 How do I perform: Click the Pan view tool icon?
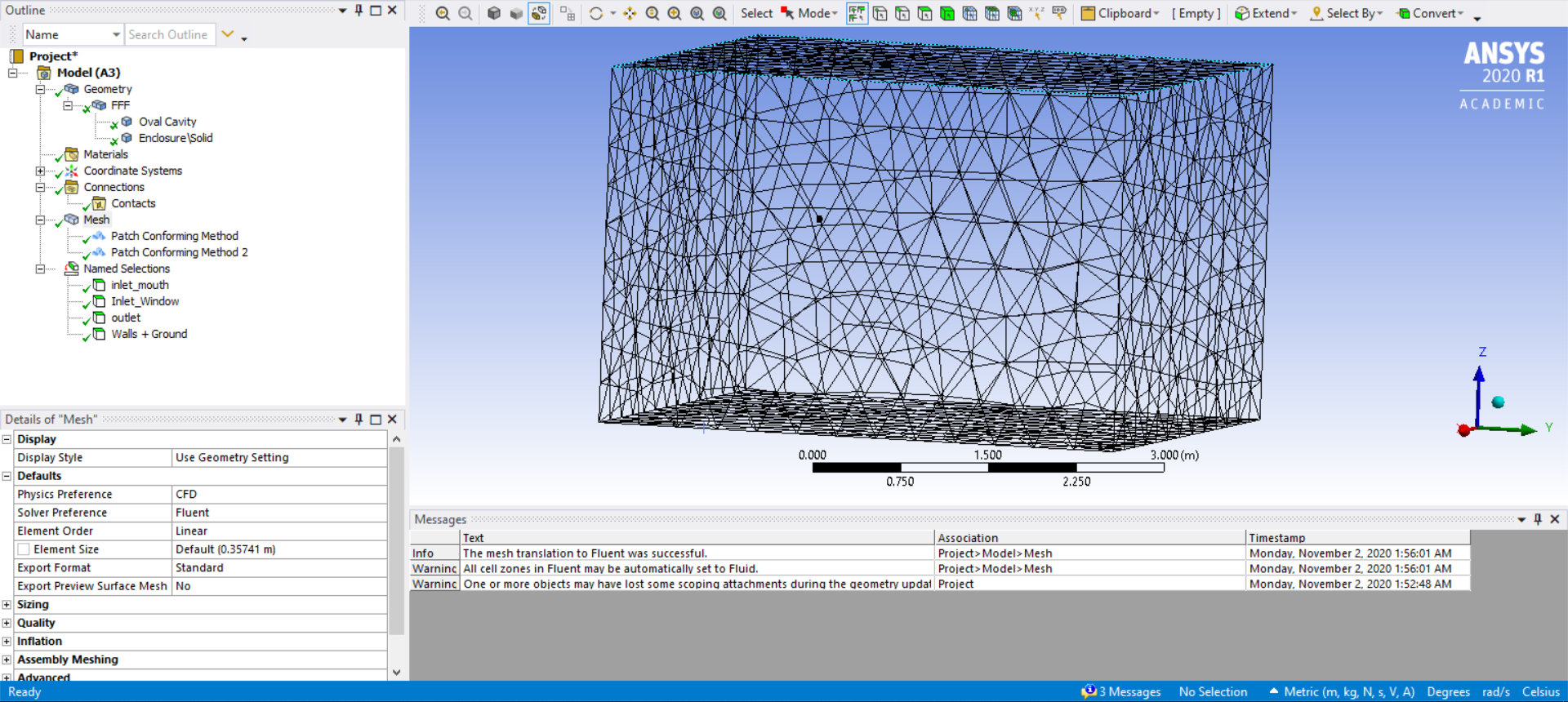tap(630, 13)
